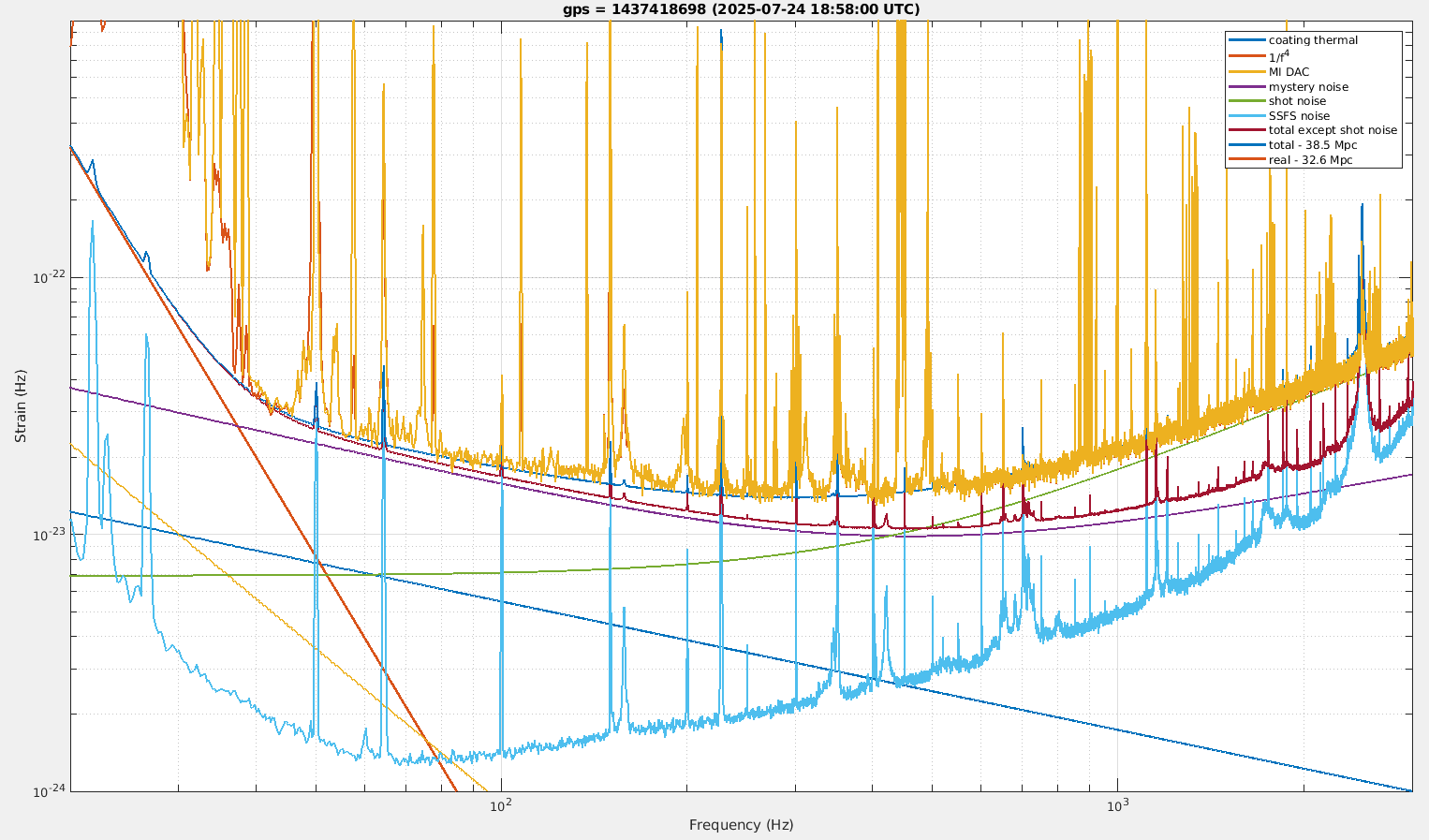This screenshot has height=840, width=1429.
Task: Select the '1/f^4' legend label
Action: [x=1279, y=56]
